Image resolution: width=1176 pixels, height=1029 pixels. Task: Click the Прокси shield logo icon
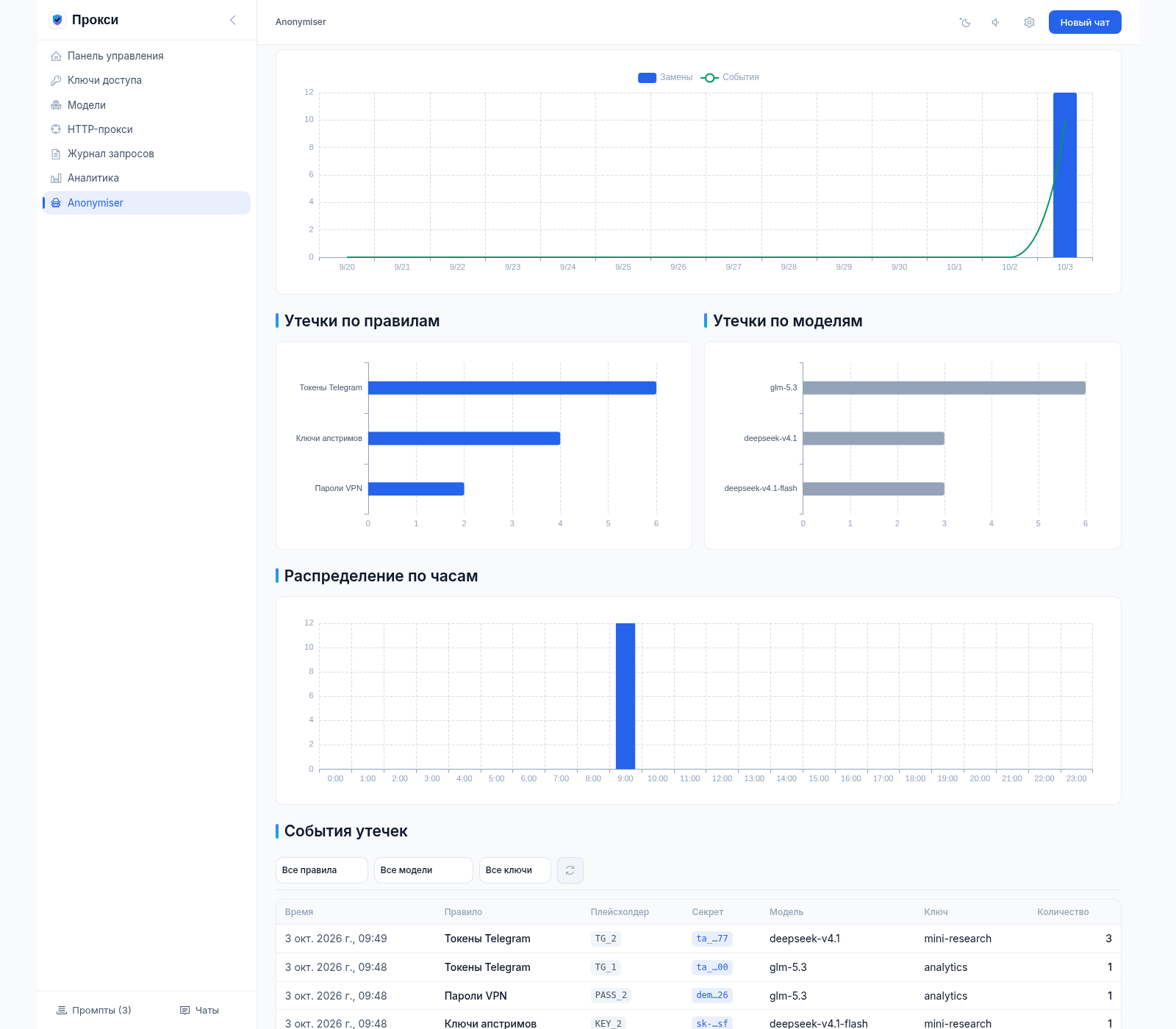click(x=57, y=20)
